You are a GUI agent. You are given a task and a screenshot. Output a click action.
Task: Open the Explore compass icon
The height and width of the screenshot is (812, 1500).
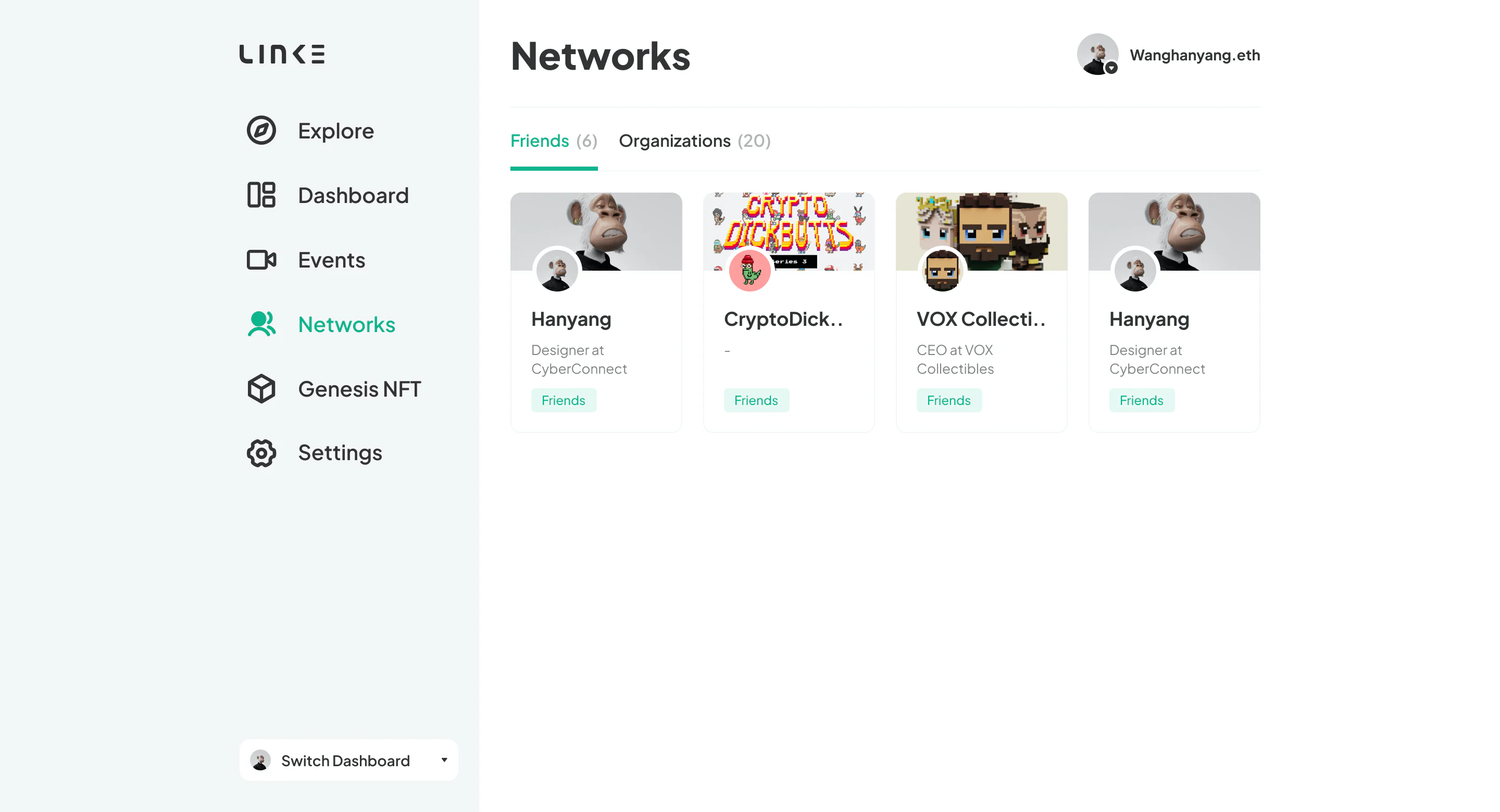(x=261, y=130)
